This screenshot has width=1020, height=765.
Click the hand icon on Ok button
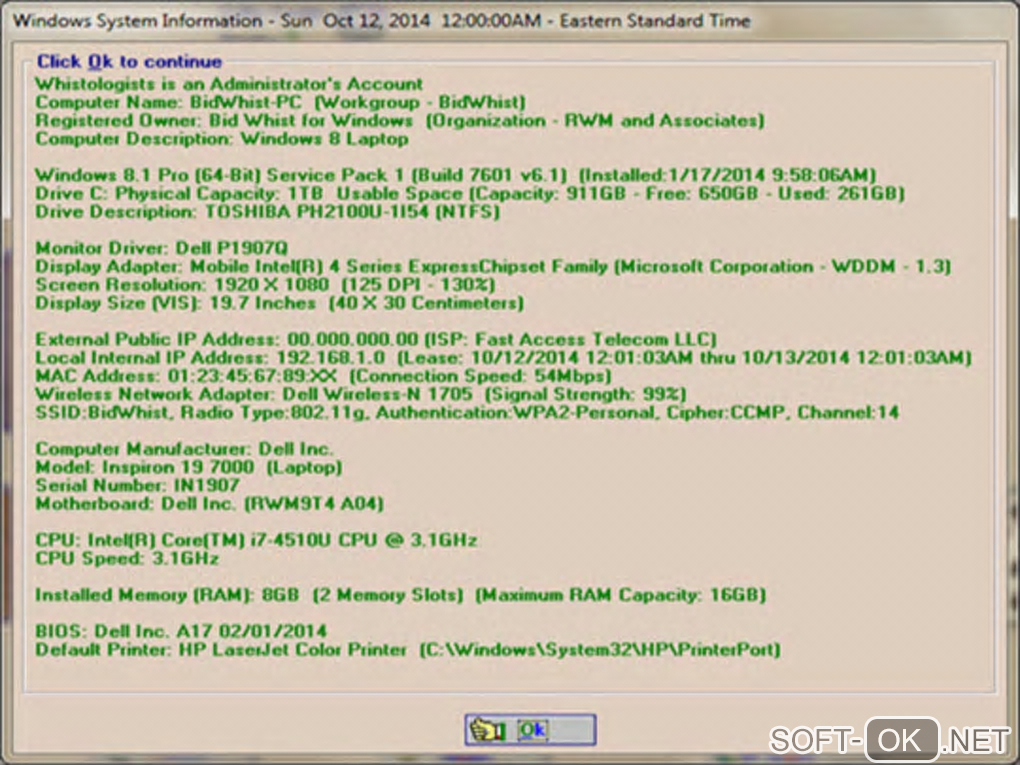point(489,730)
